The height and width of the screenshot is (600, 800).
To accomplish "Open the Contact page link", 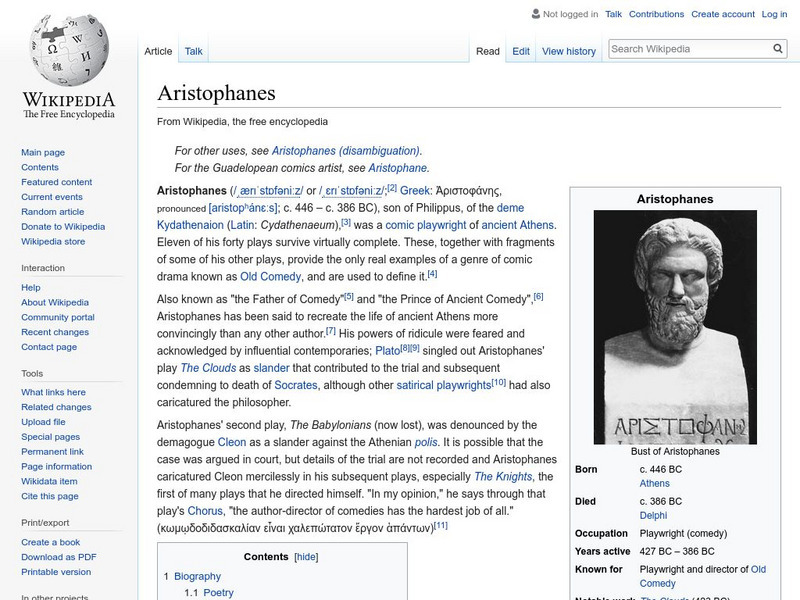I will tap(49, 346).
